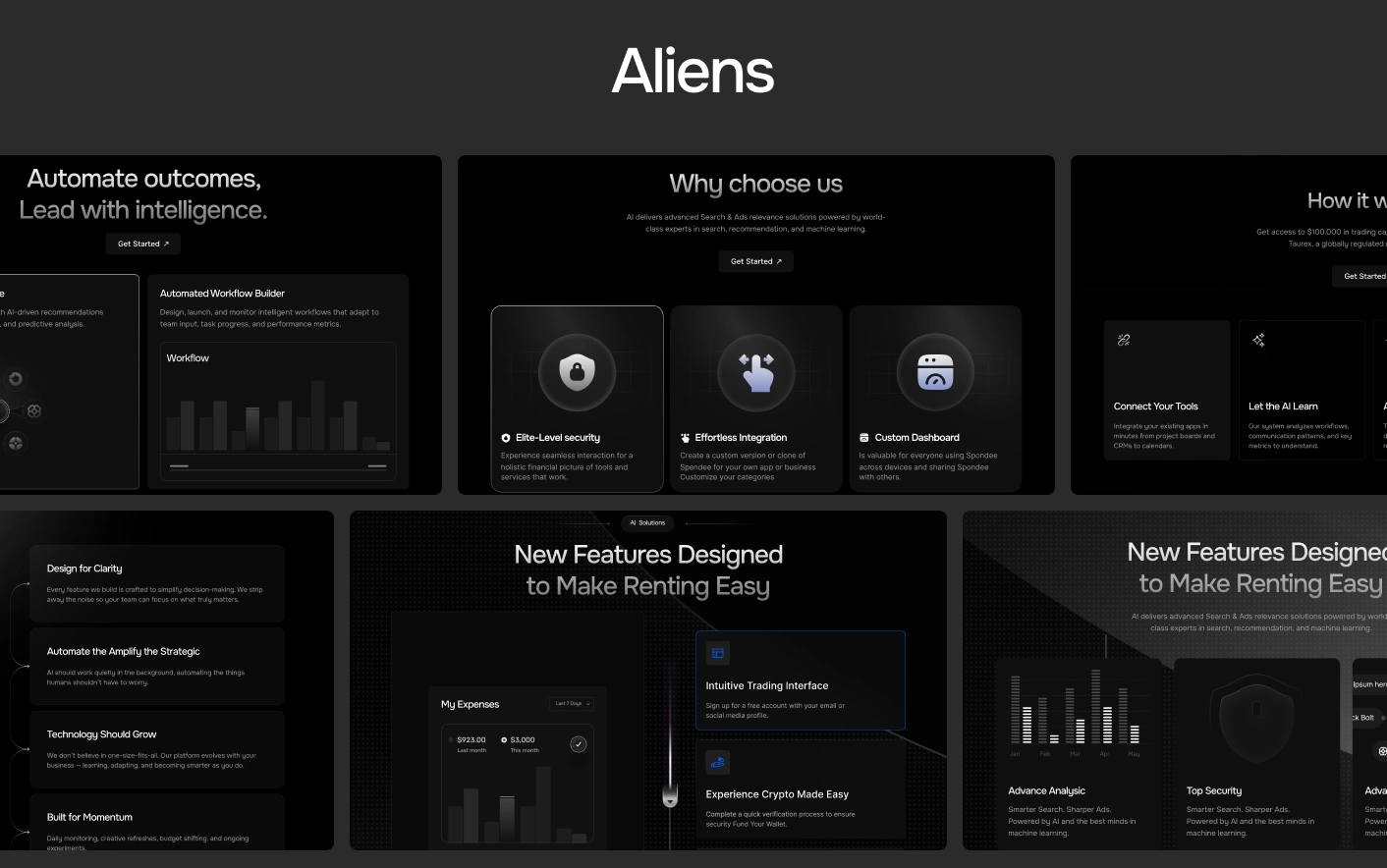Open the Last 7 Days dropdown
1387x868 pixels.
[x=572, y=704]
